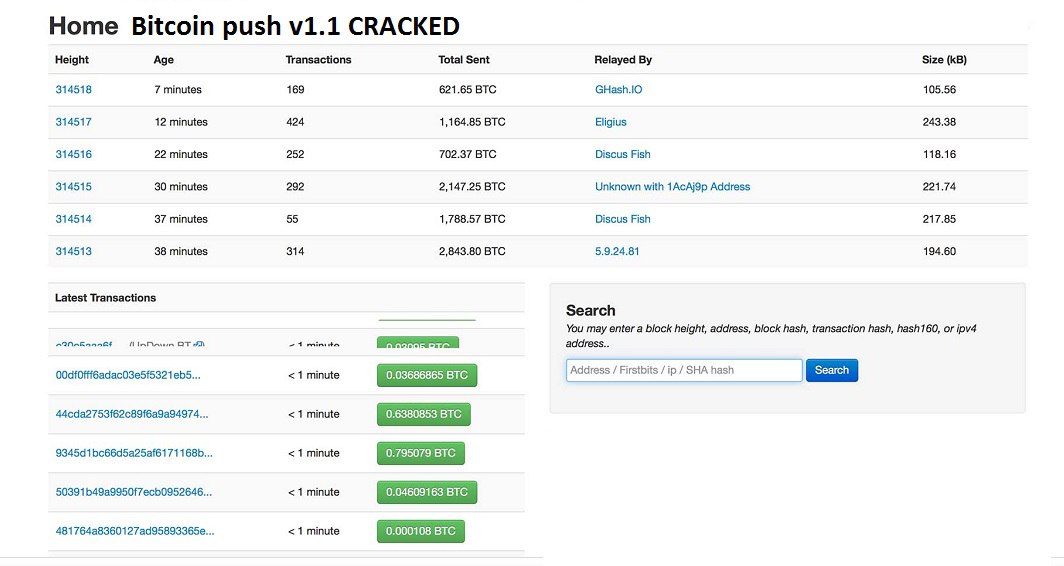1064x566 pixels.
Task: Open transaction 481764a8360127ad95893365e
Action: [135, 531]
